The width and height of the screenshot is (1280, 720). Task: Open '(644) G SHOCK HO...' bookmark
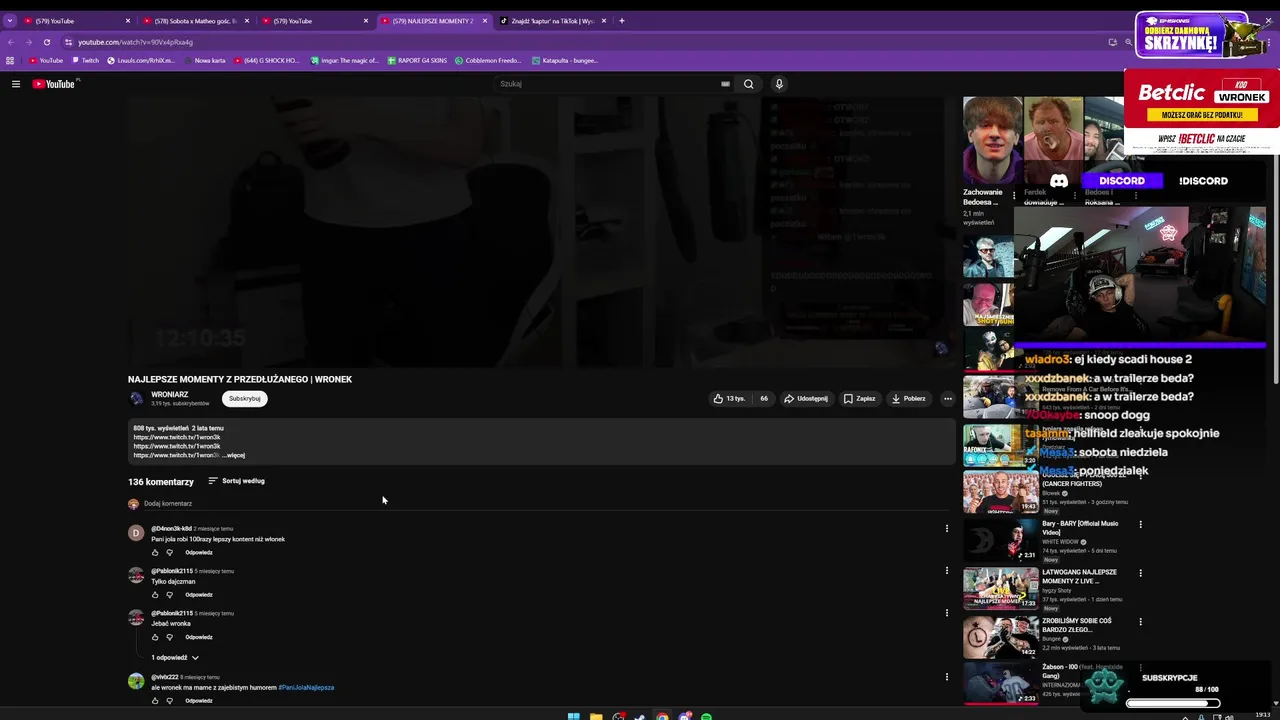point(266,60)
